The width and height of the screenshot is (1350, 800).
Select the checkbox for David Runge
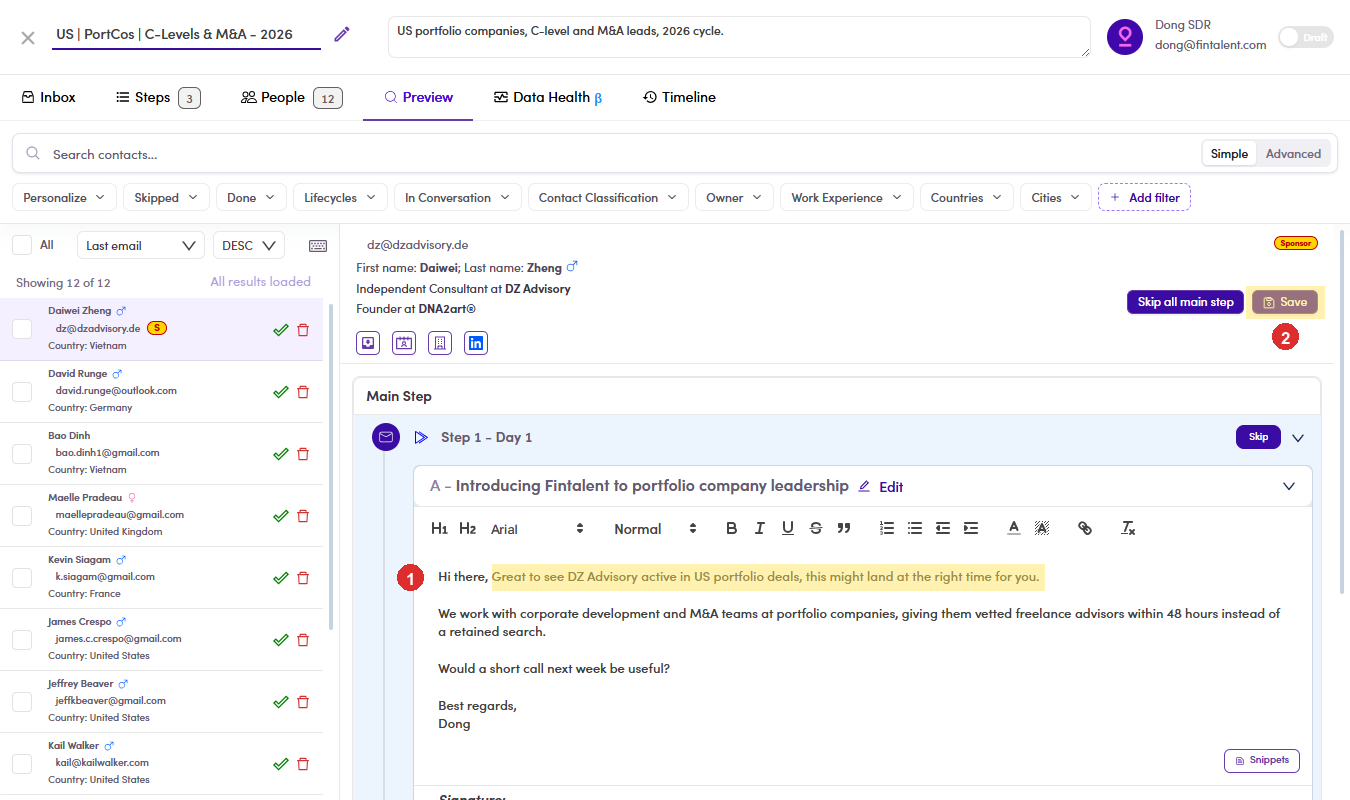(x=22, y=391)
